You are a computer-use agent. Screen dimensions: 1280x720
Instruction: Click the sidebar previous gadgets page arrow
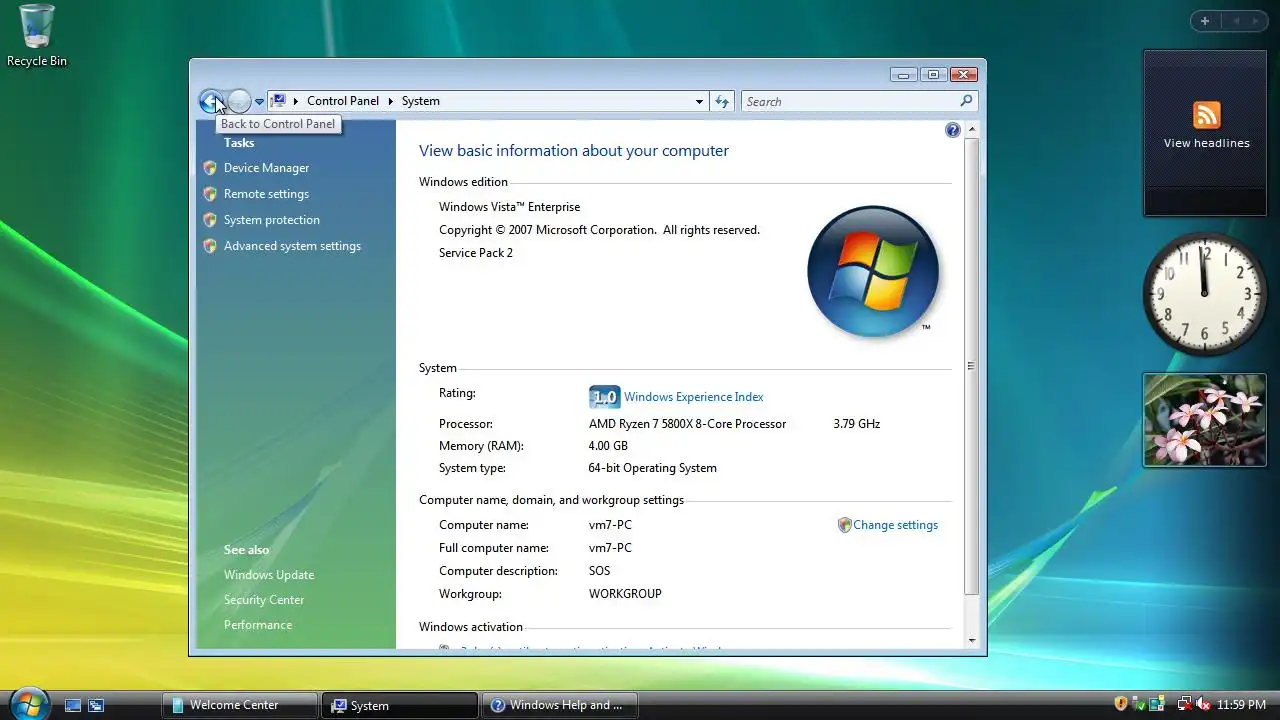click(1235, 21)
